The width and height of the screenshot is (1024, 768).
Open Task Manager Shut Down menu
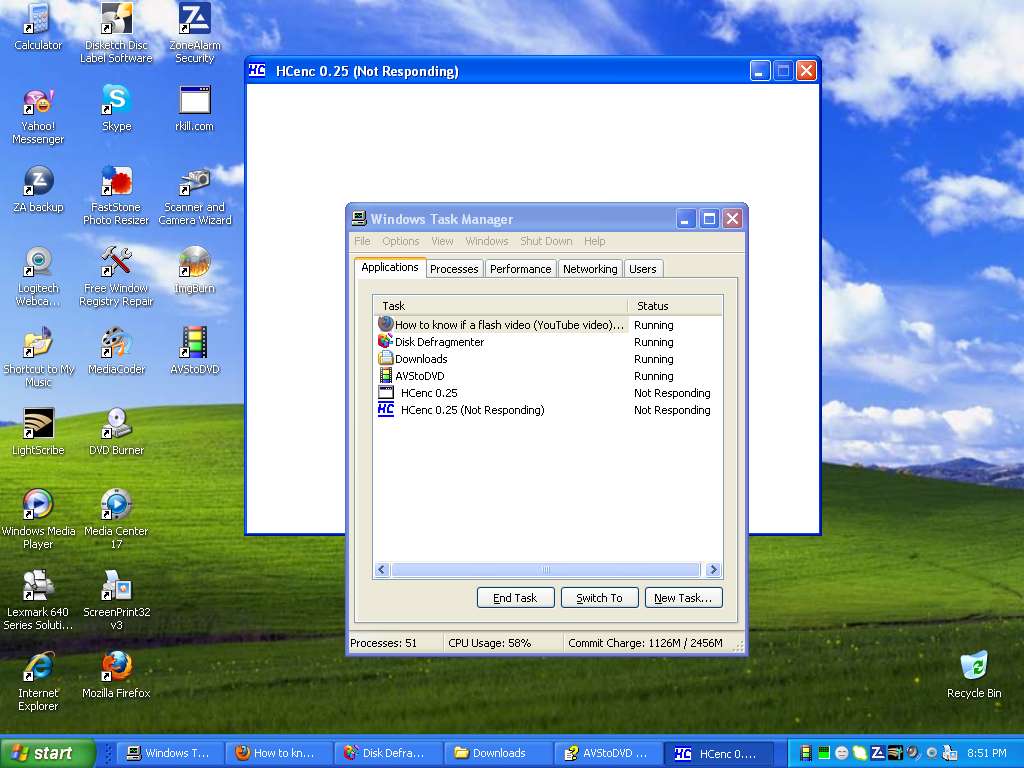[546, 241]
